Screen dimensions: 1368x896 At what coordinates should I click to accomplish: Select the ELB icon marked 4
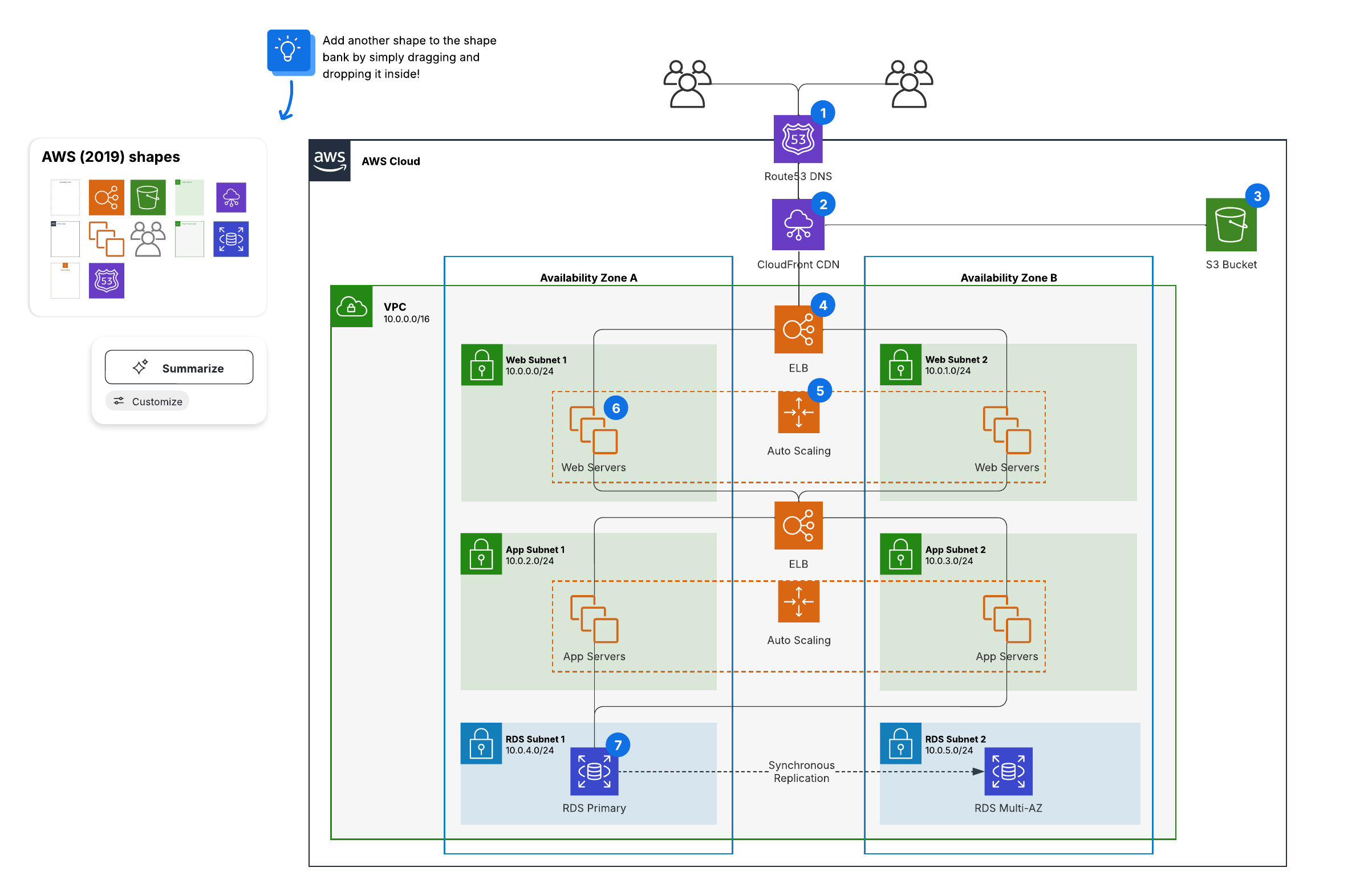798,330
